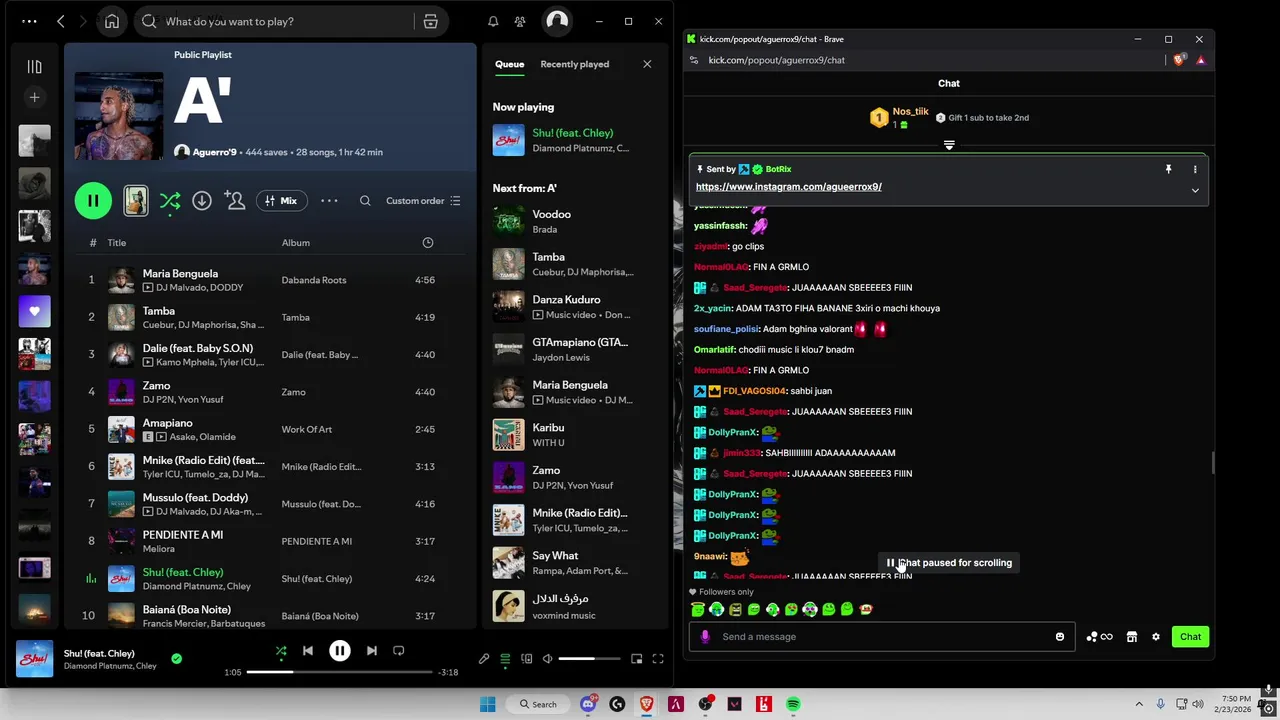Open Instagram link in Kick chat
The image size is (1280, 720).
point(788,187)
